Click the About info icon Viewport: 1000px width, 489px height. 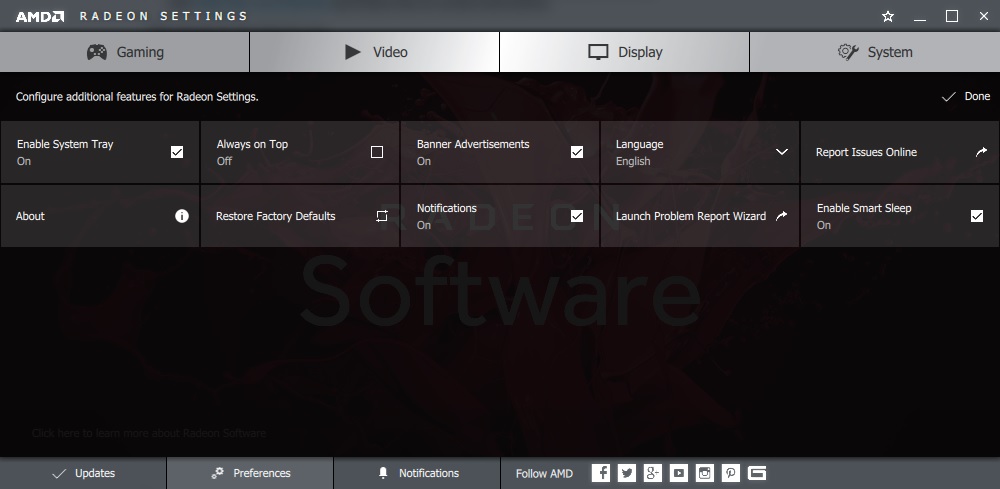tap(182, 216)
